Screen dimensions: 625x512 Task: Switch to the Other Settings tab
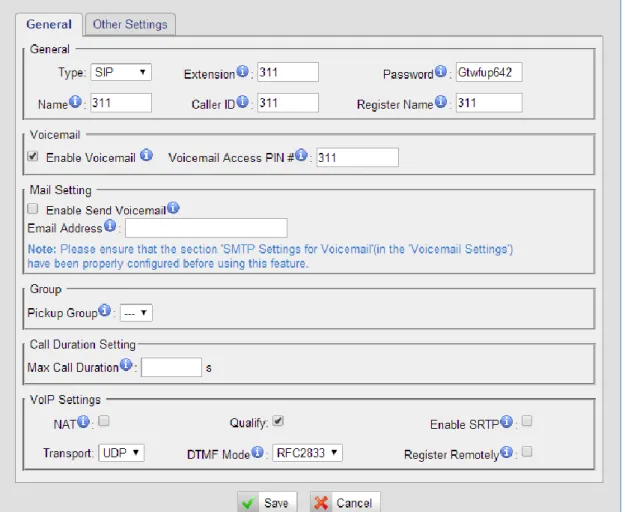tap(130, 24)
